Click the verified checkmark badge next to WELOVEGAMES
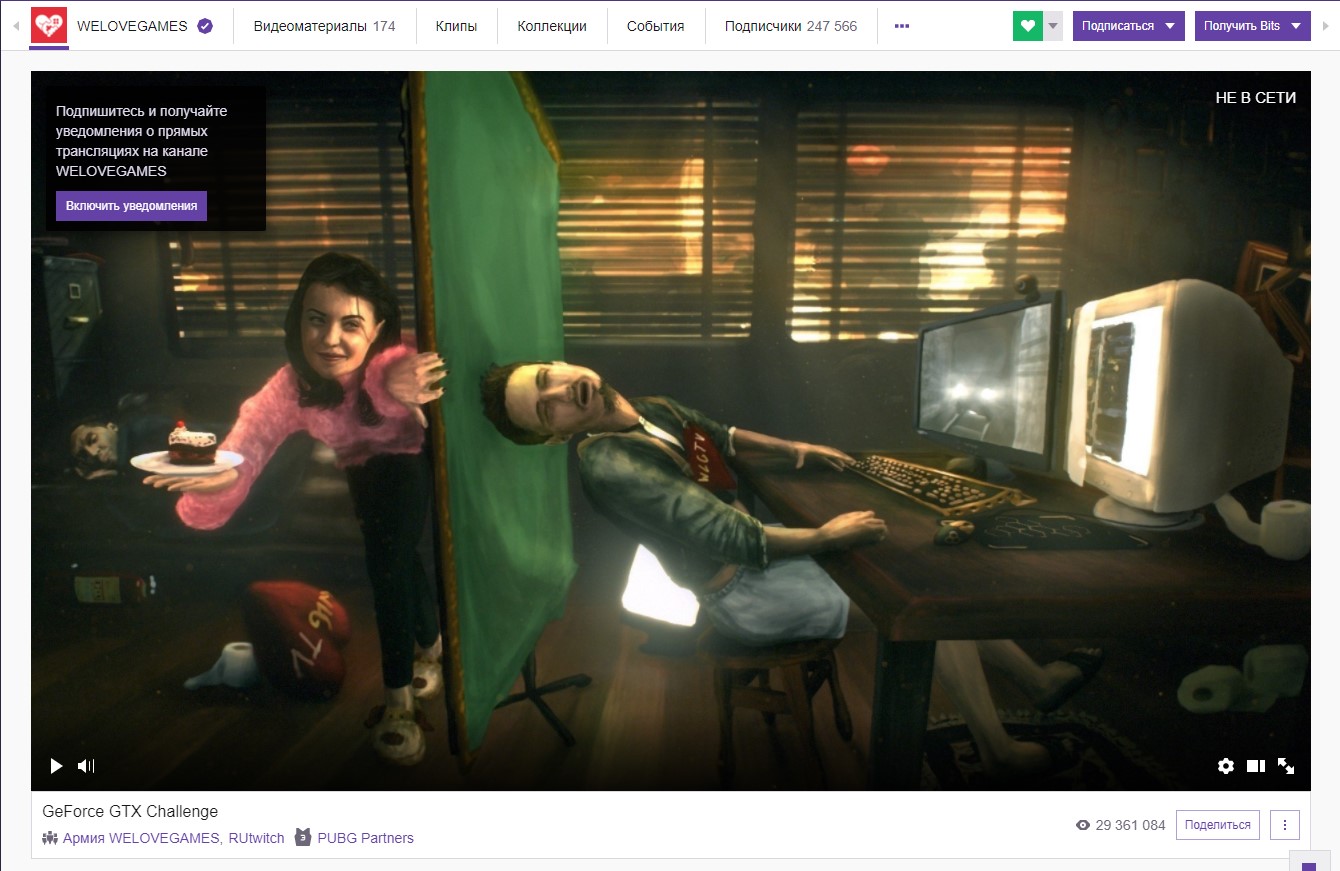 click(205, 26)
